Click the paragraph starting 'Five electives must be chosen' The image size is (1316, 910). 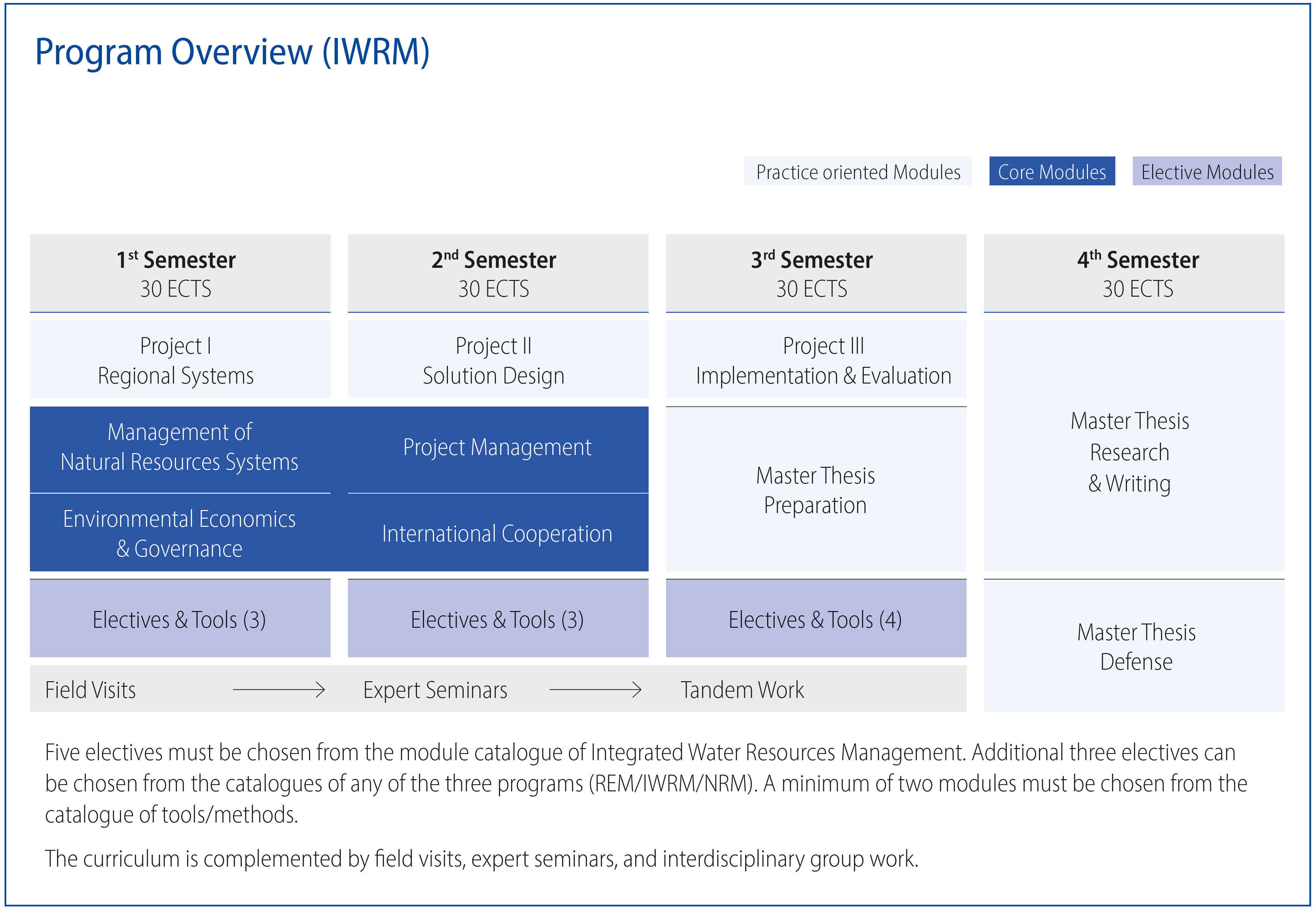pyautogui.click(x=646, y=783)
